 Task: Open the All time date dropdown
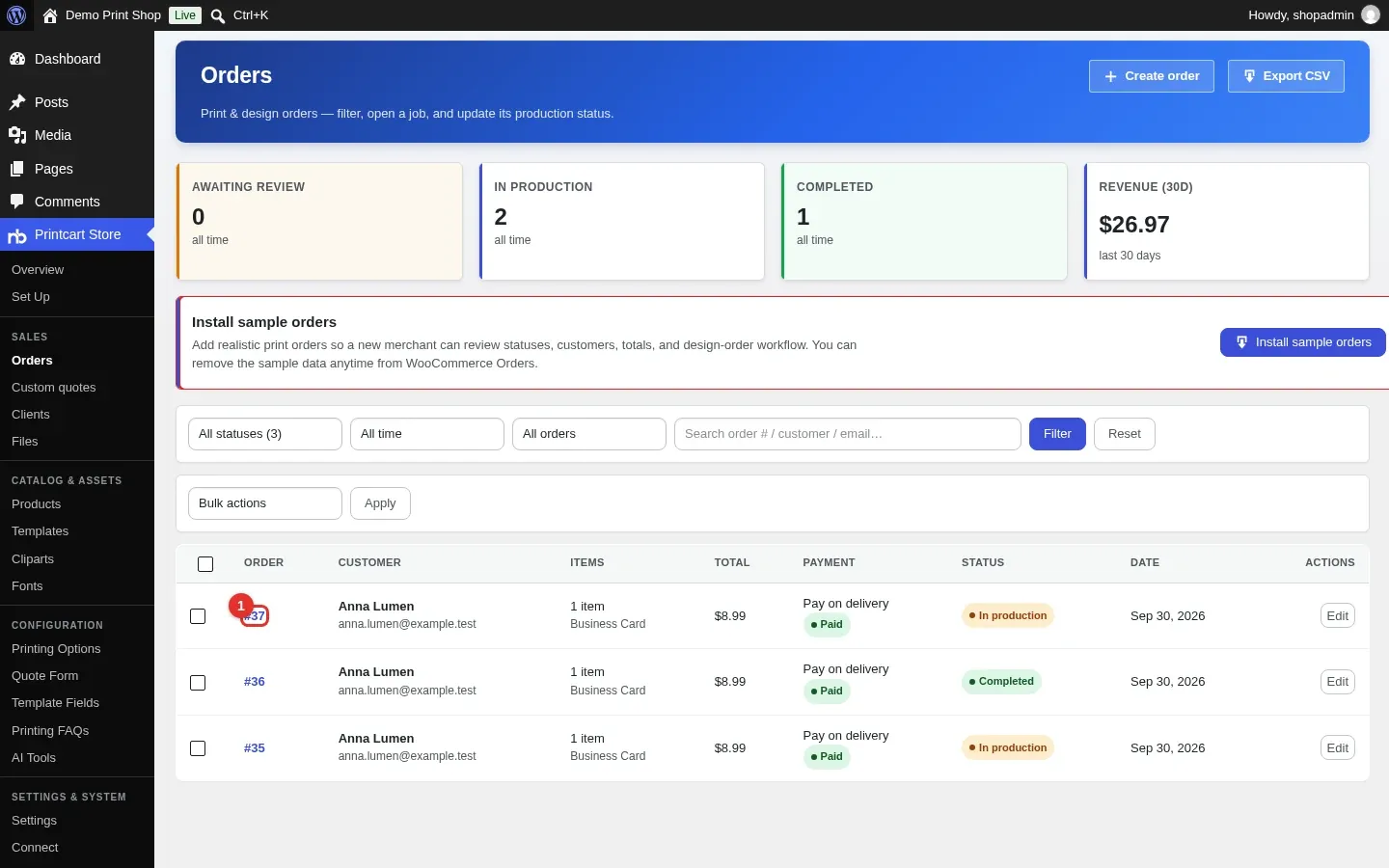click(427, 434)
